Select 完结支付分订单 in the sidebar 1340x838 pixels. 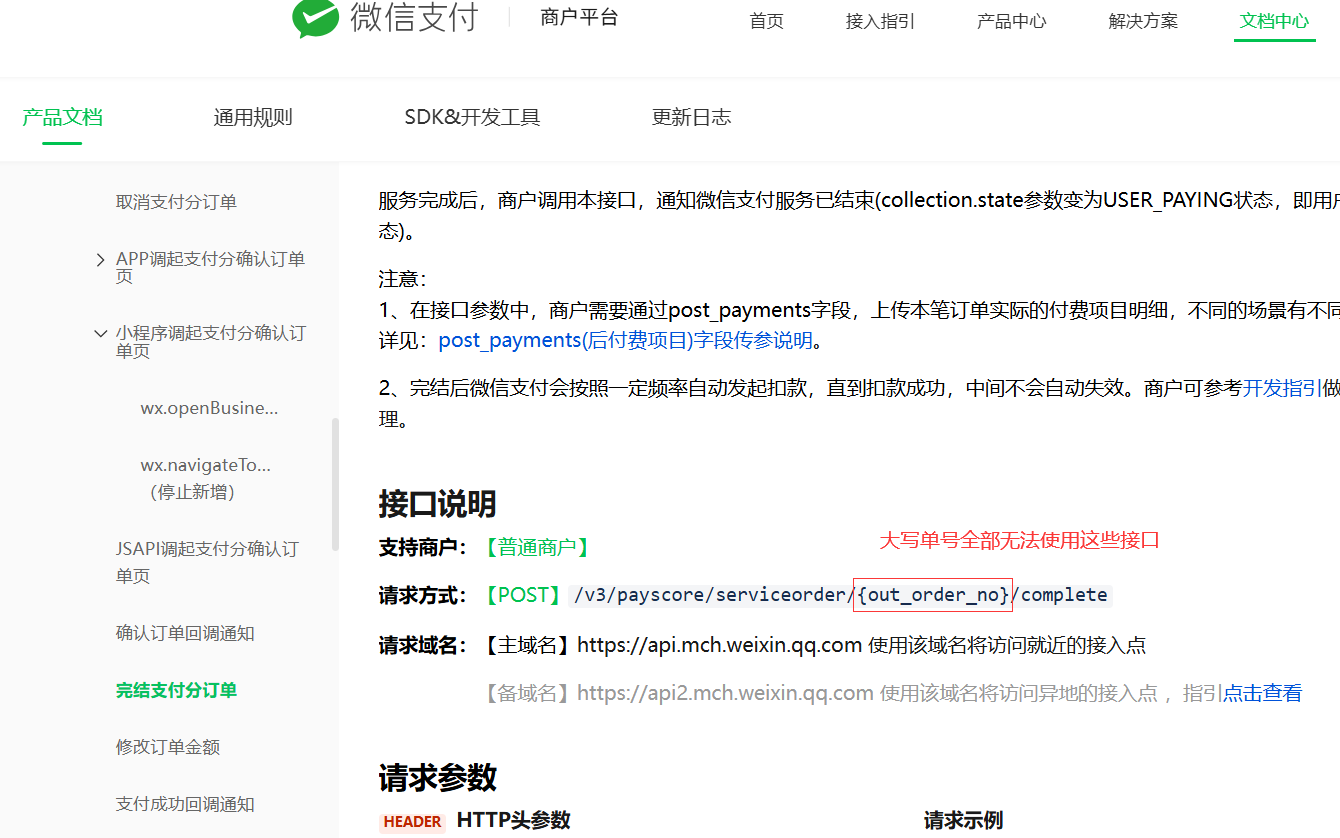click(176, 690)
